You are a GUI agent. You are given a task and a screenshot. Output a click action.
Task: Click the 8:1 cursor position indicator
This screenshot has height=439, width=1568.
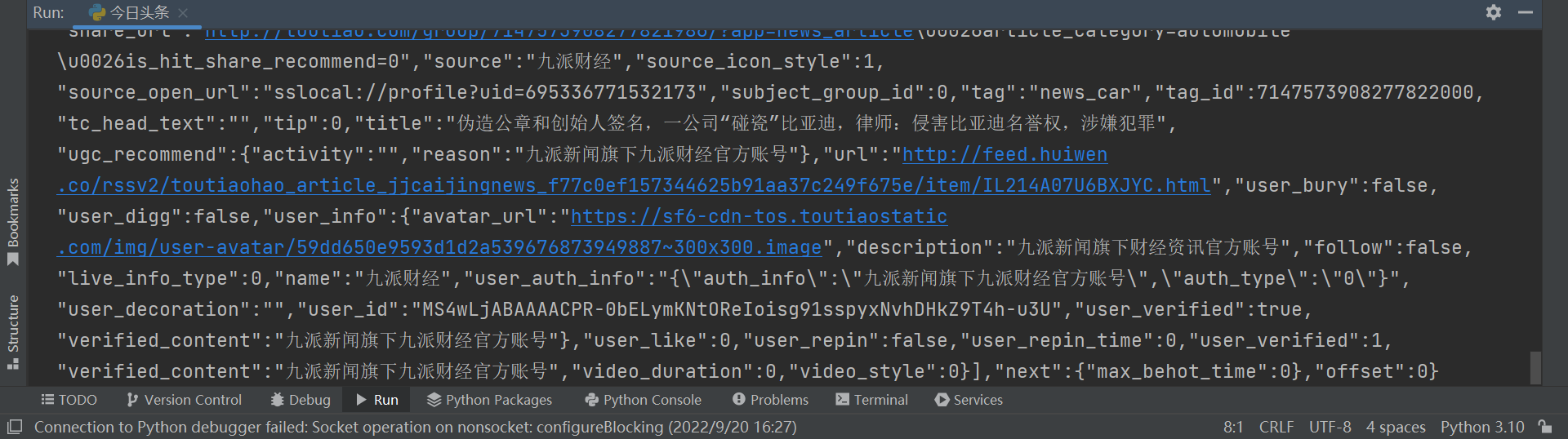pyautogui.click(x=1233, y=427)
